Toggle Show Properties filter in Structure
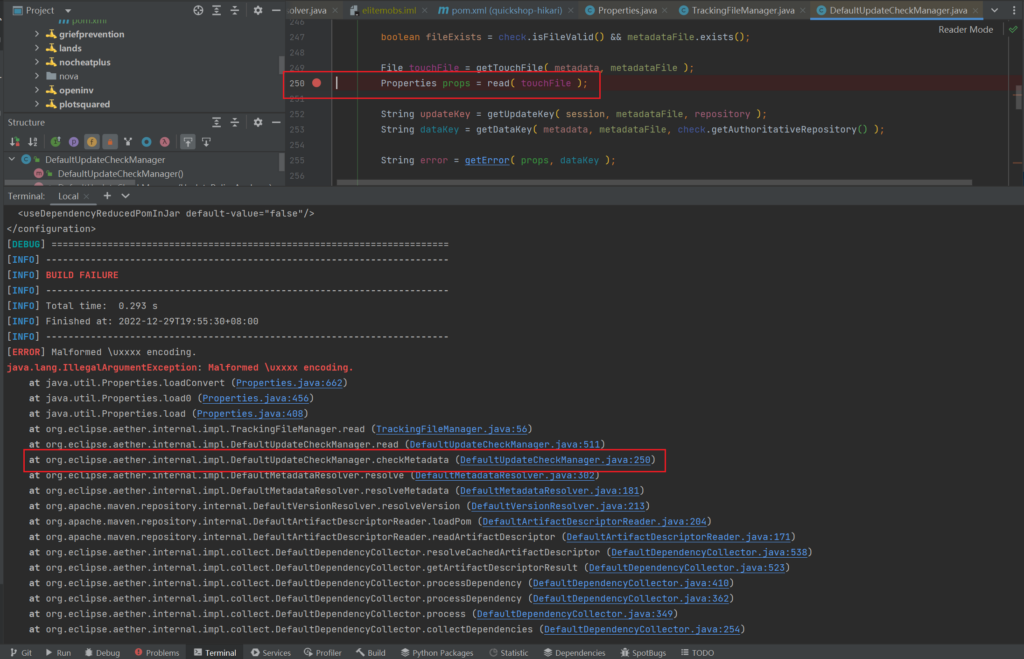Image resolution: width=1024 pixels, height=659 pixels. click(72, 141)
